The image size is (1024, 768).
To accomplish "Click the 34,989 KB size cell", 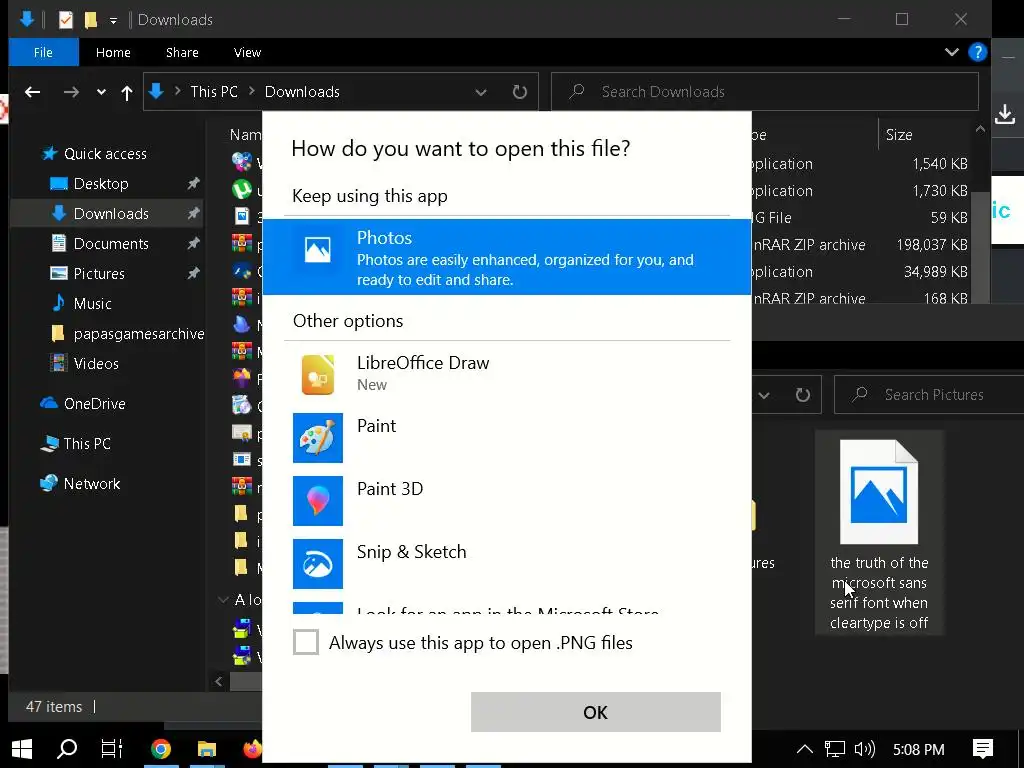I will (935, 272).
